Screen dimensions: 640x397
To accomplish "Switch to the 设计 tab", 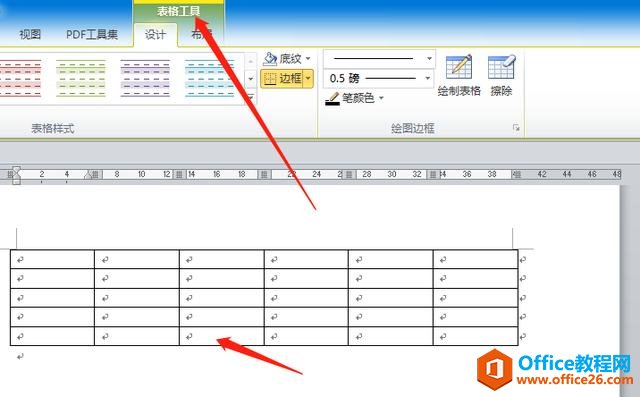I will (156, 35).
